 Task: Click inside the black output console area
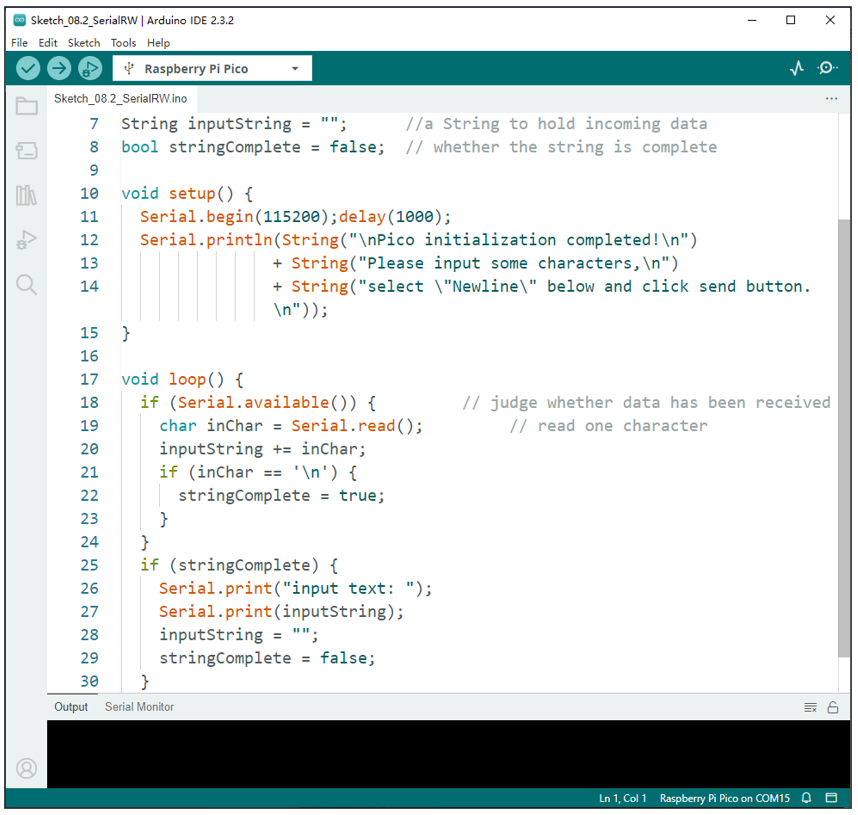(448, 754)
